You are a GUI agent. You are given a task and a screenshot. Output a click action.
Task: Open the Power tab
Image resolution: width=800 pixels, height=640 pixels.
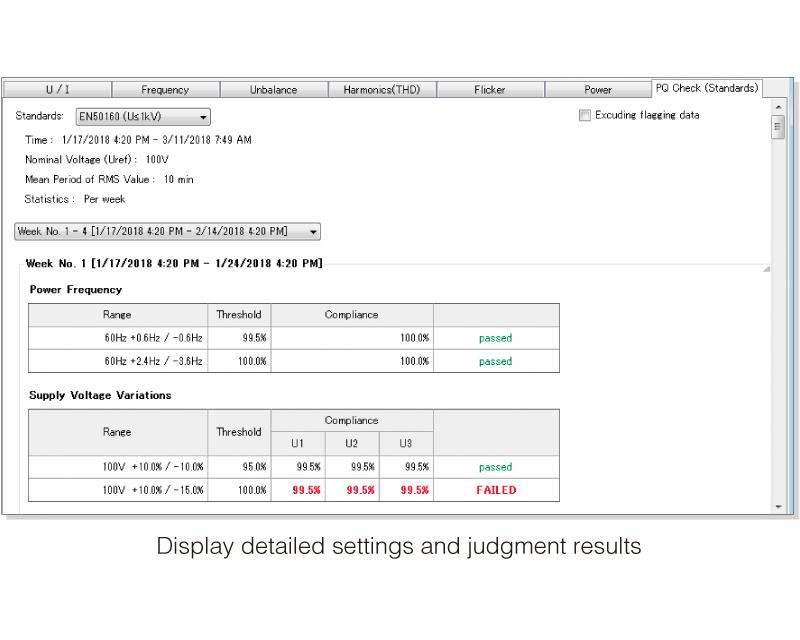(x=598, y=89)
